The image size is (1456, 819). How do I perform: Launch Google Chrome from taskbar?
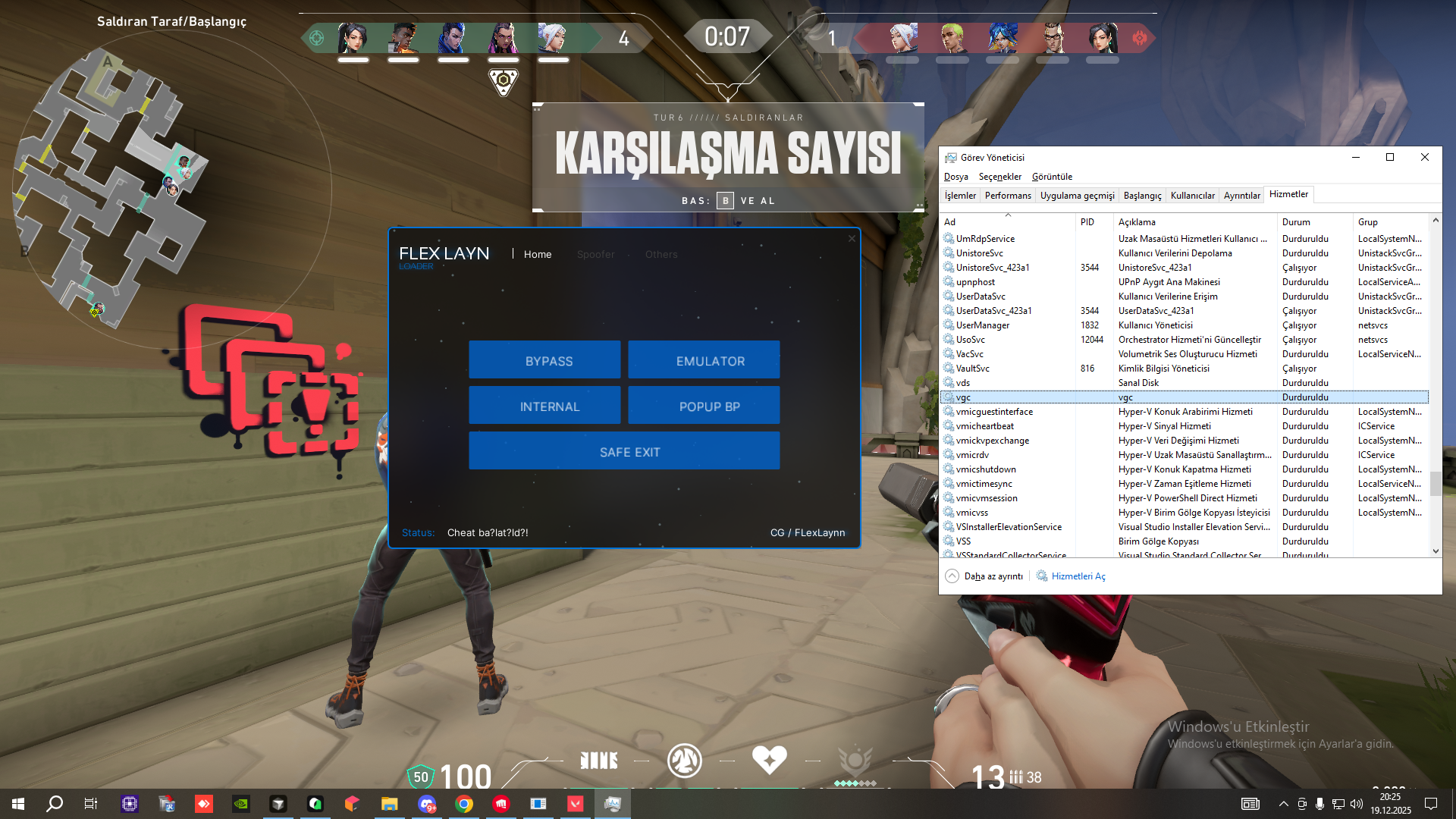click(x=464, y=804)
